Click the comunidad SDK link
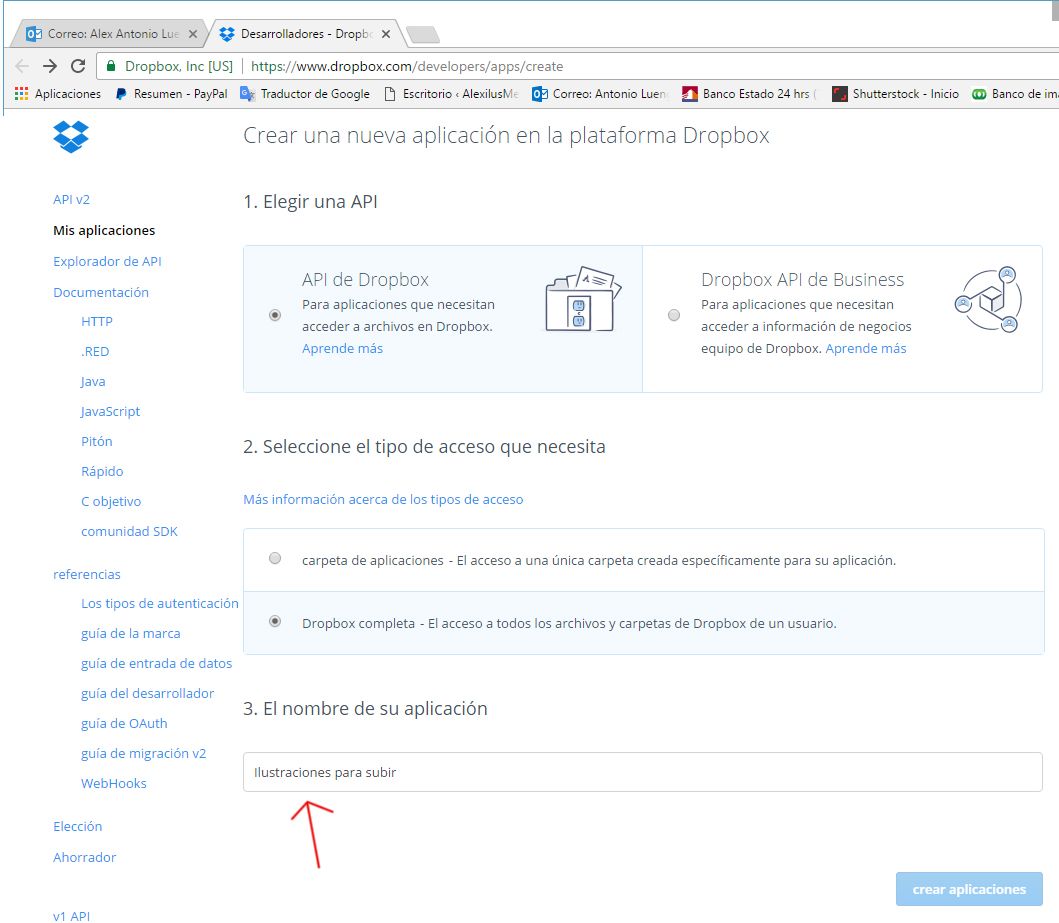This screenshot has width=1059, height=923. tap(130, 531)
